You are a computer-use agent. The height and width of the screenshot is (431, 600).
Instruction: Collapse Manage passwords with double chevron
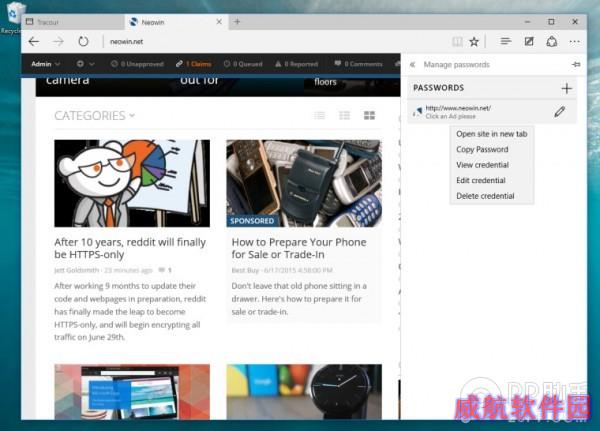point(412,65)
